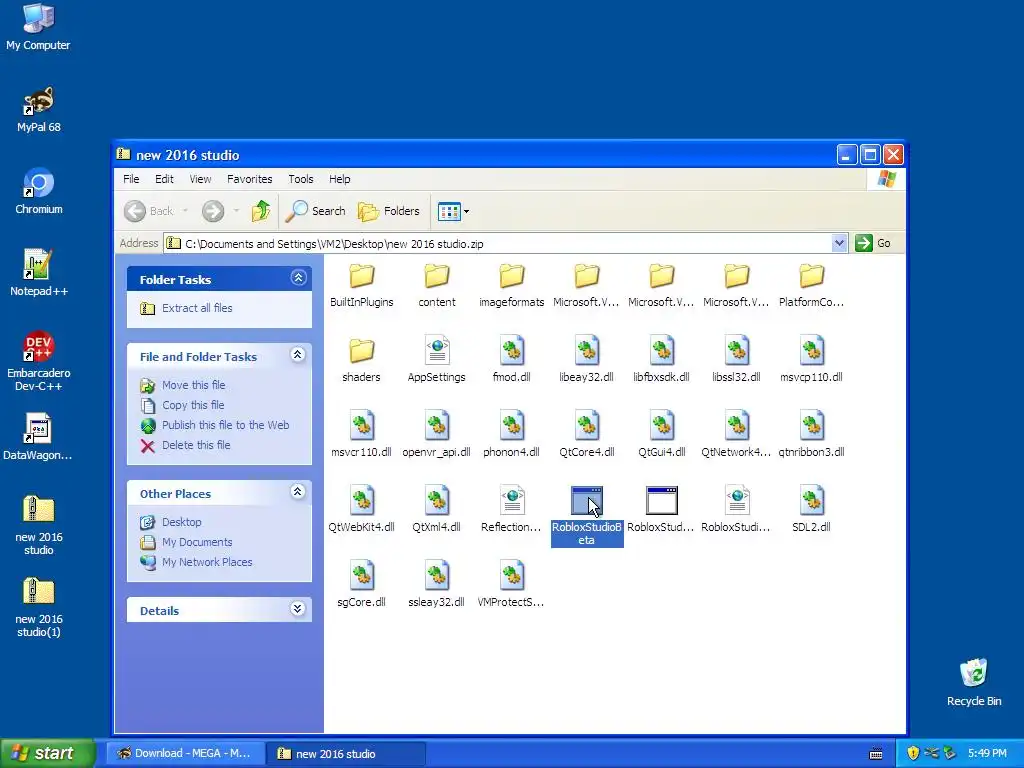1024x768 pixels.
Task: Expand the Details panel
Action: (298, 609)
